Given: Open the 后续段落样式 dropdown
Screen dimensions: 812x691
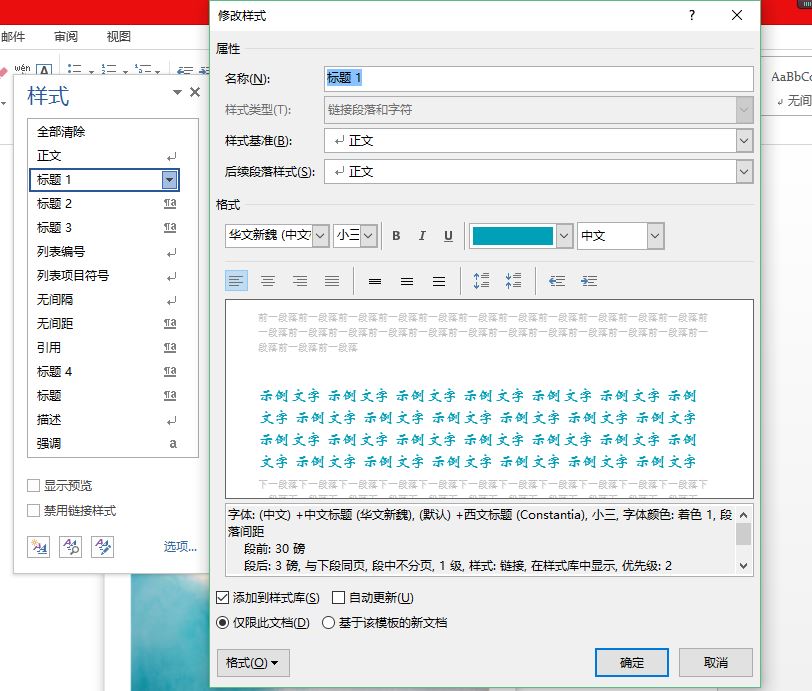Looking at the screenshot, I should [743, 172].
